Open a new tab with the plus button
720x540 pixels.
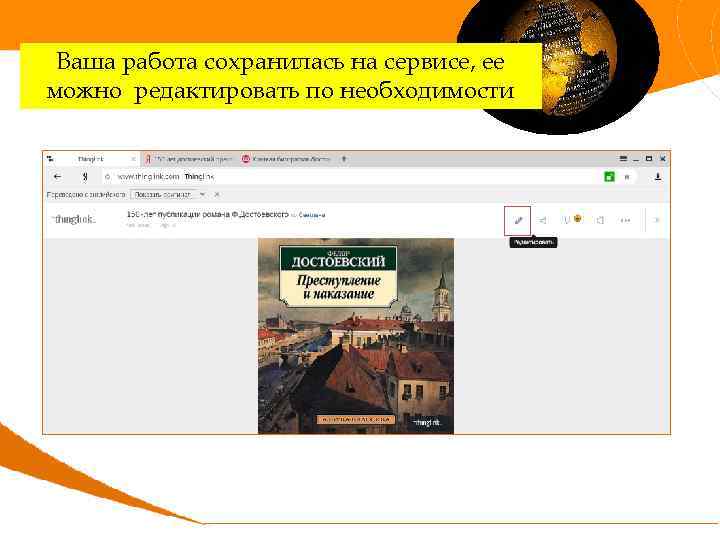(x=343, y=159)
